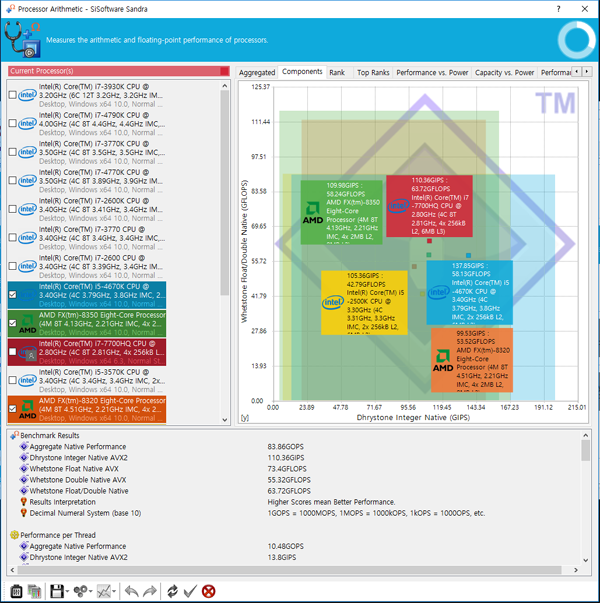Image resolution: width=600 pixels, height=603 pixels.
Task: Click the Performance per Thread gear icon
Action: click(15, 535)
